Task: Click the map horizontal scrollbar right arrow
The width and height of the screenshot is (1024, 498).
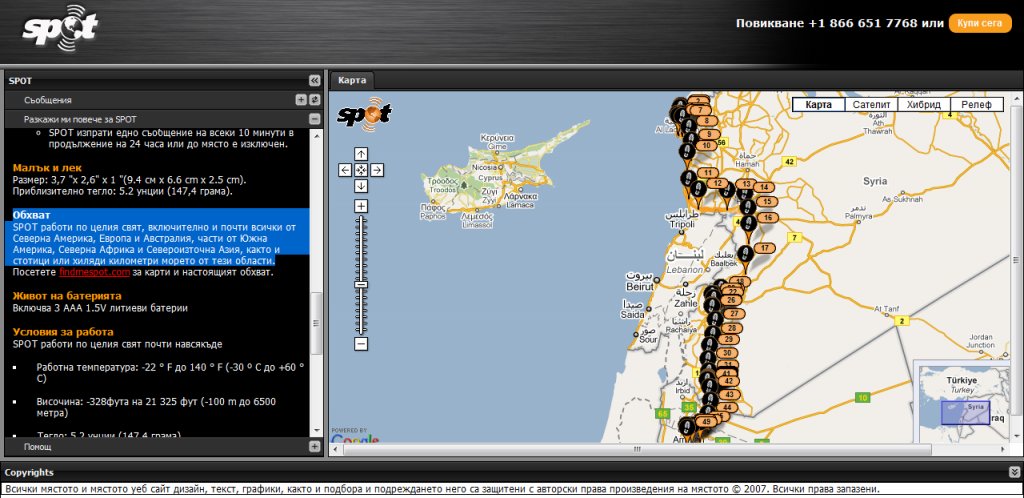Action: click(x=1004, y=449)
